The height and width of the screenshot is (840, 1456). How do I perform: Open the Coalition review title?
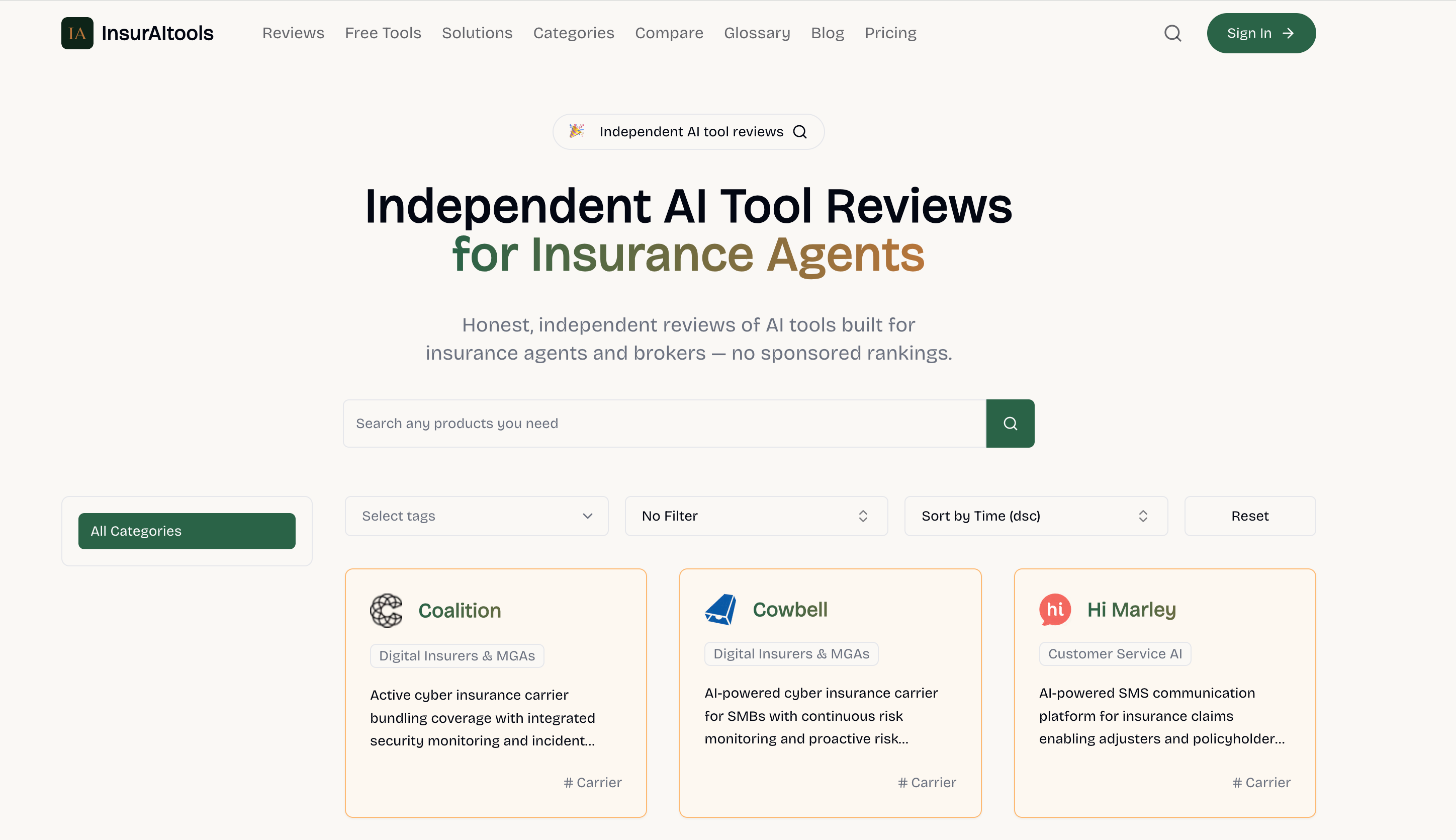coord(459,611)
